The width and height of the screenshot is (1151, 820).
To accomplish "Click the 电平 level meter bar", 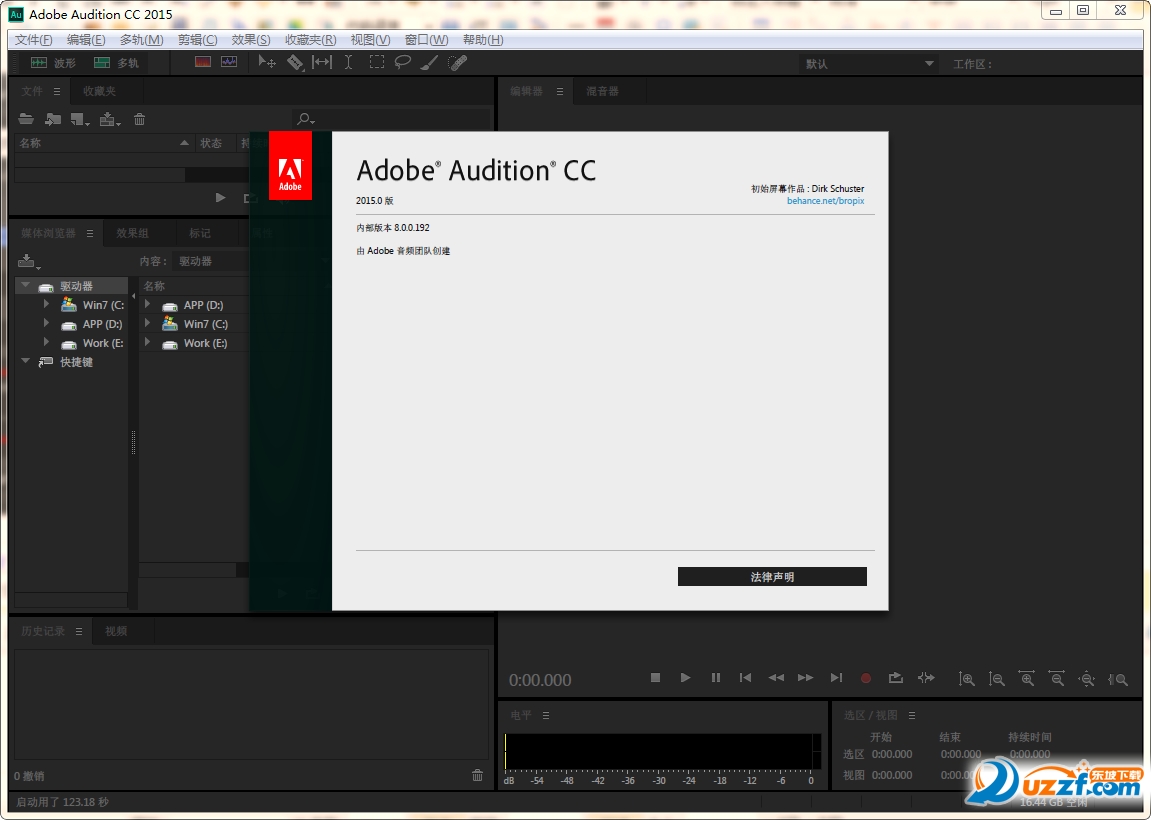I will point(663,751).
